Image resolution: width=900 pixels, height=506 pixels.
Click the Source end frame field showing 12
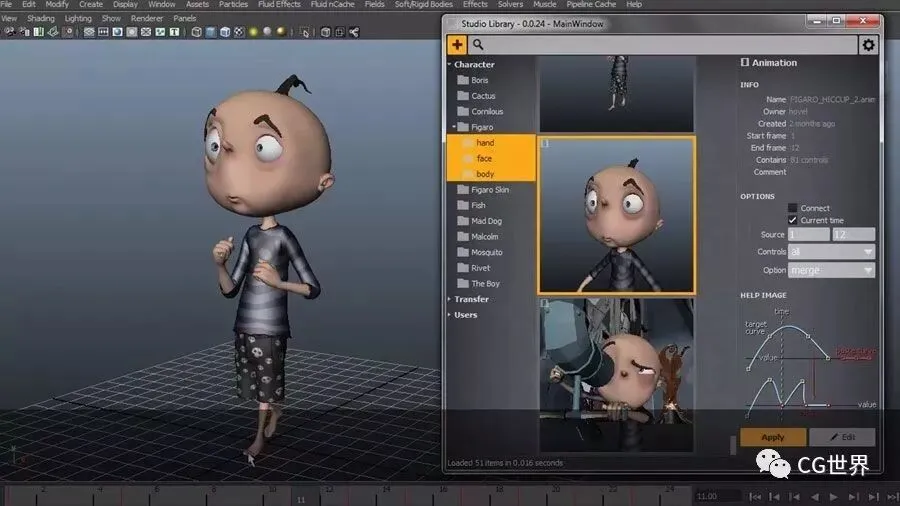[x=854, y=234]
